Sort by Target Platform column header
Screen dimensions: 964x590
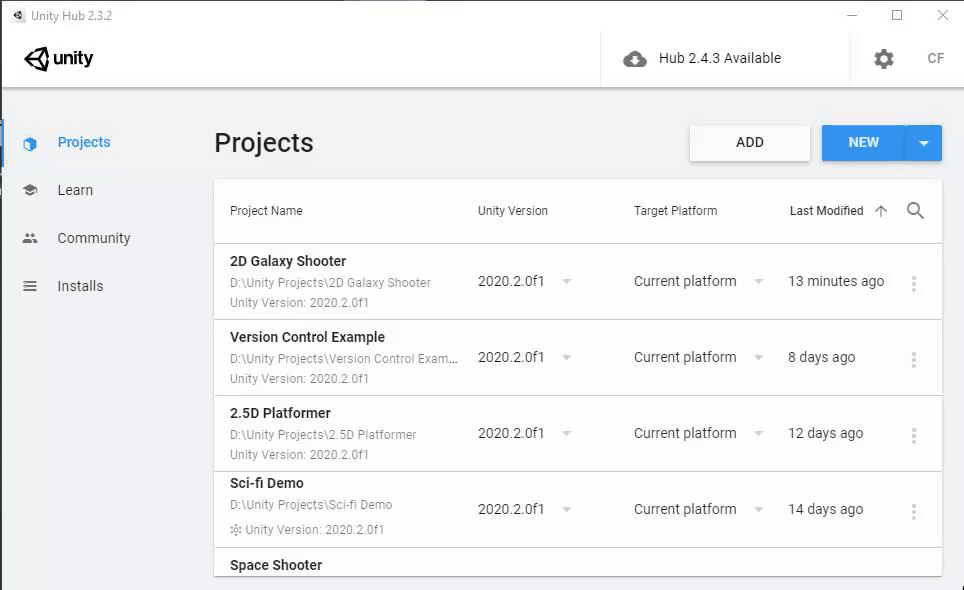[675, 211]
